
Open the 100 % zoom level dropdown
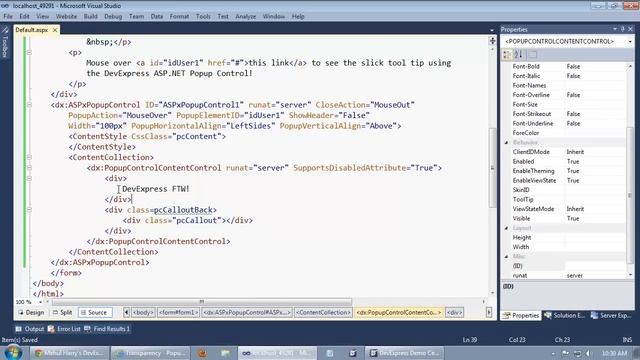coord(40,302)
